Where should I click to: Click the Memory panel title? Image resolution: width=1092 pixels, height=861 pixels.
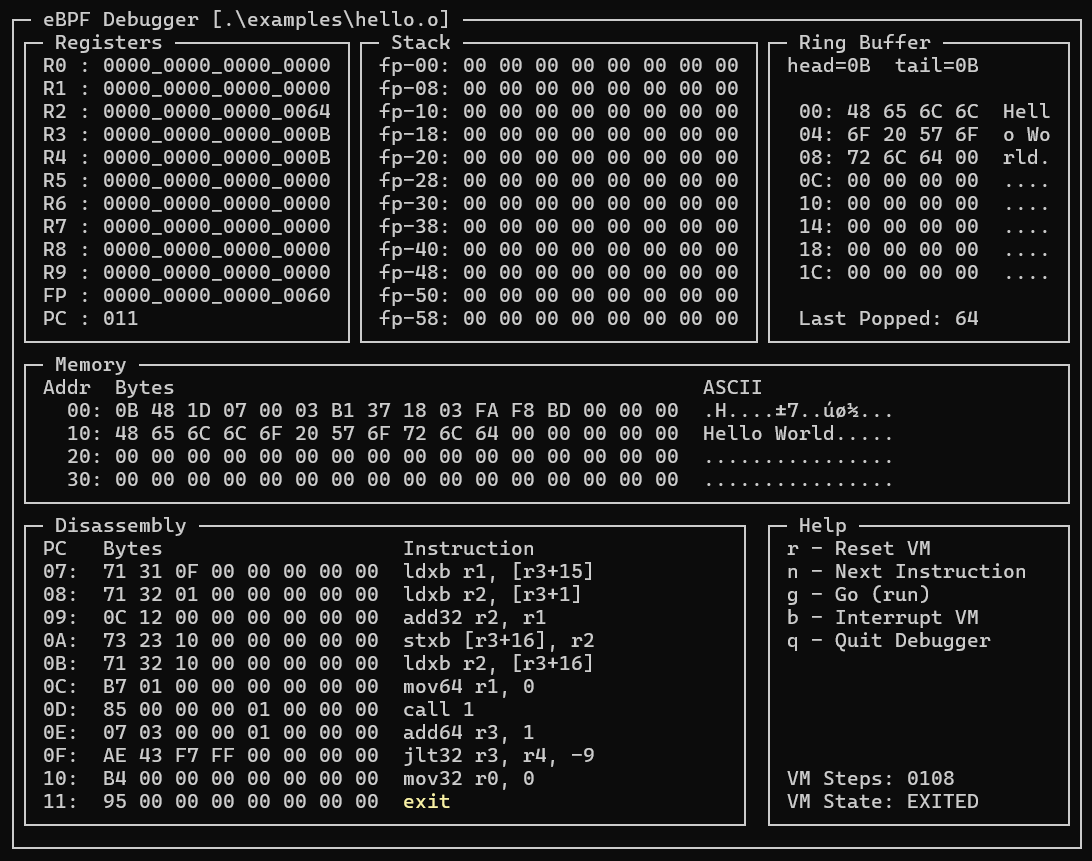point(89,364)
